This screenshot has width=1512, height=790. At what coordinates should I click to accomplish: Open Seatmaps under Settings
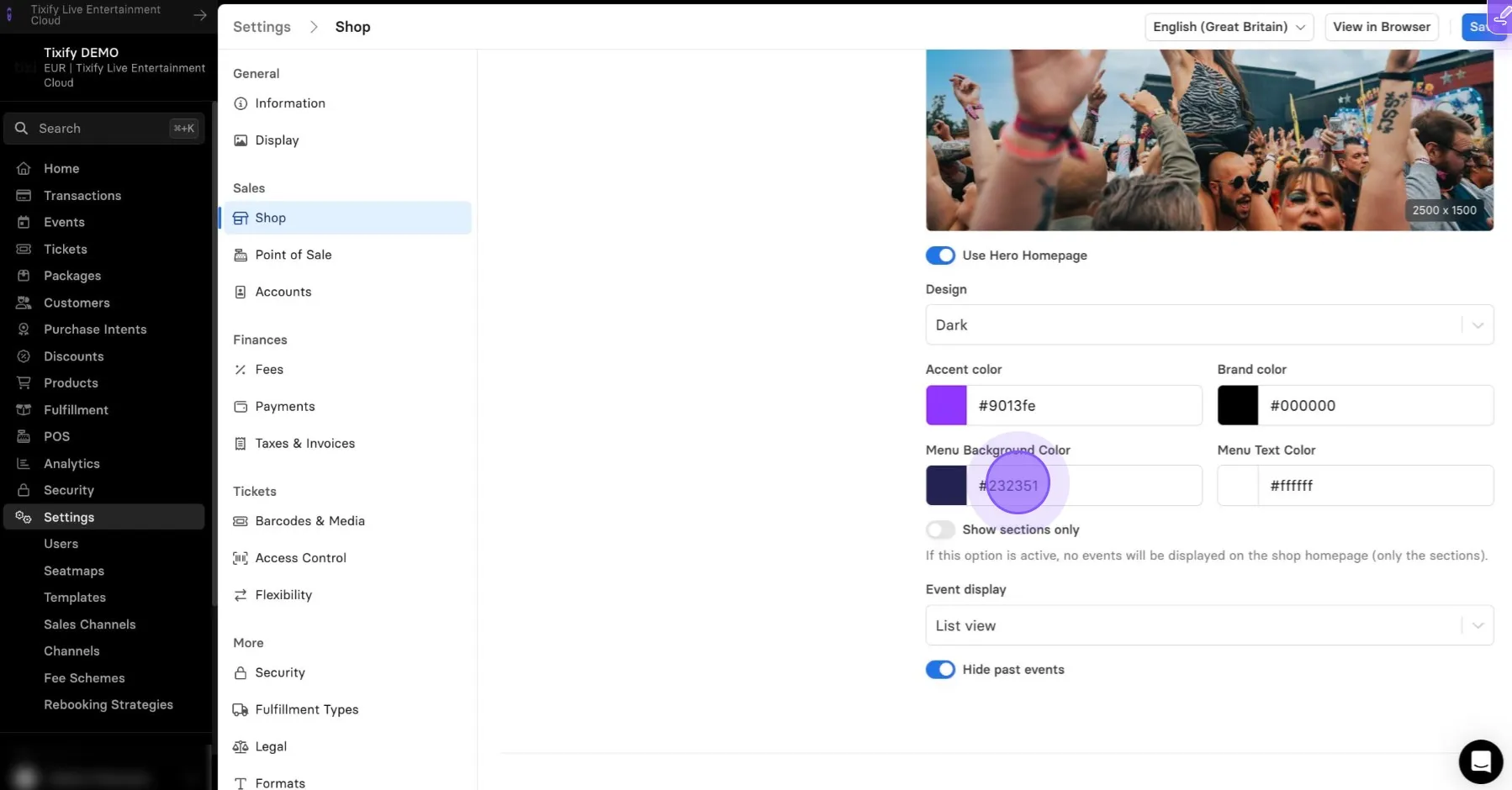click(x=74, y=571)
